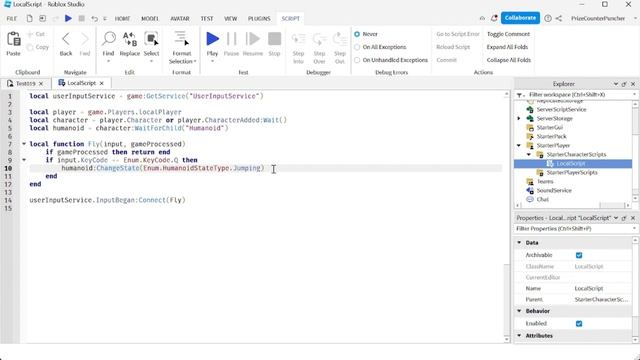640x360 pixels.
Task: Open the FILE menu
Action: point(12,19)
